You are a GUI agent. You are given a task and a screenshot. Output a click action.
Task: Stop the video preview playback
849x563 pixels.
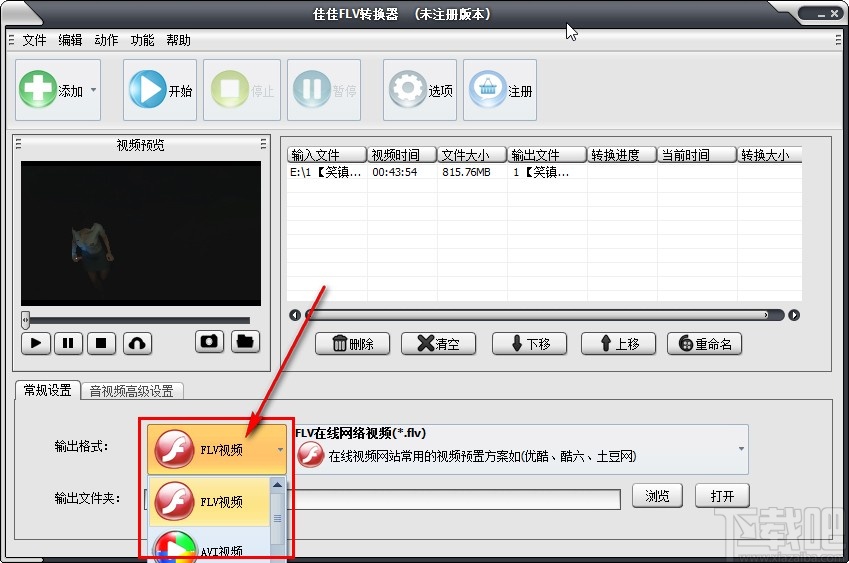click(x=101, y=343)
